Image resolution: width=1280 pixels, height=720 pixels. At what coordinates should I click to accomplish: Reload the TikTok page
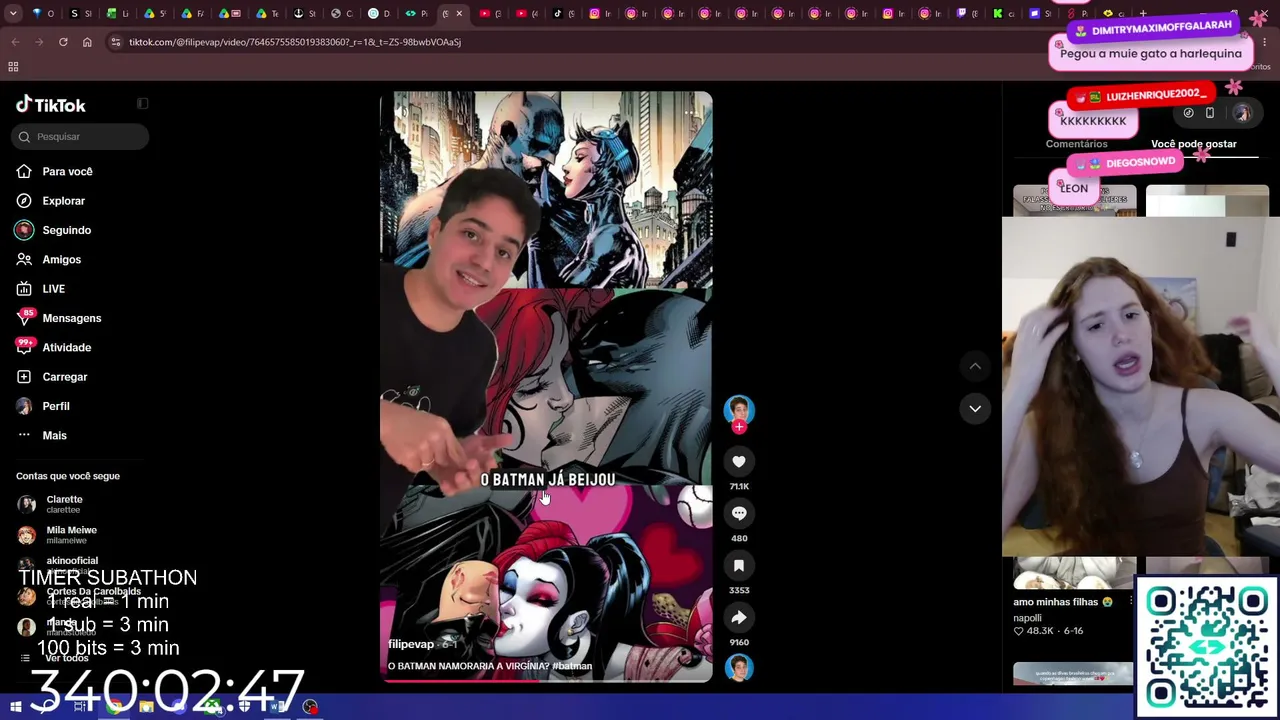63,42
